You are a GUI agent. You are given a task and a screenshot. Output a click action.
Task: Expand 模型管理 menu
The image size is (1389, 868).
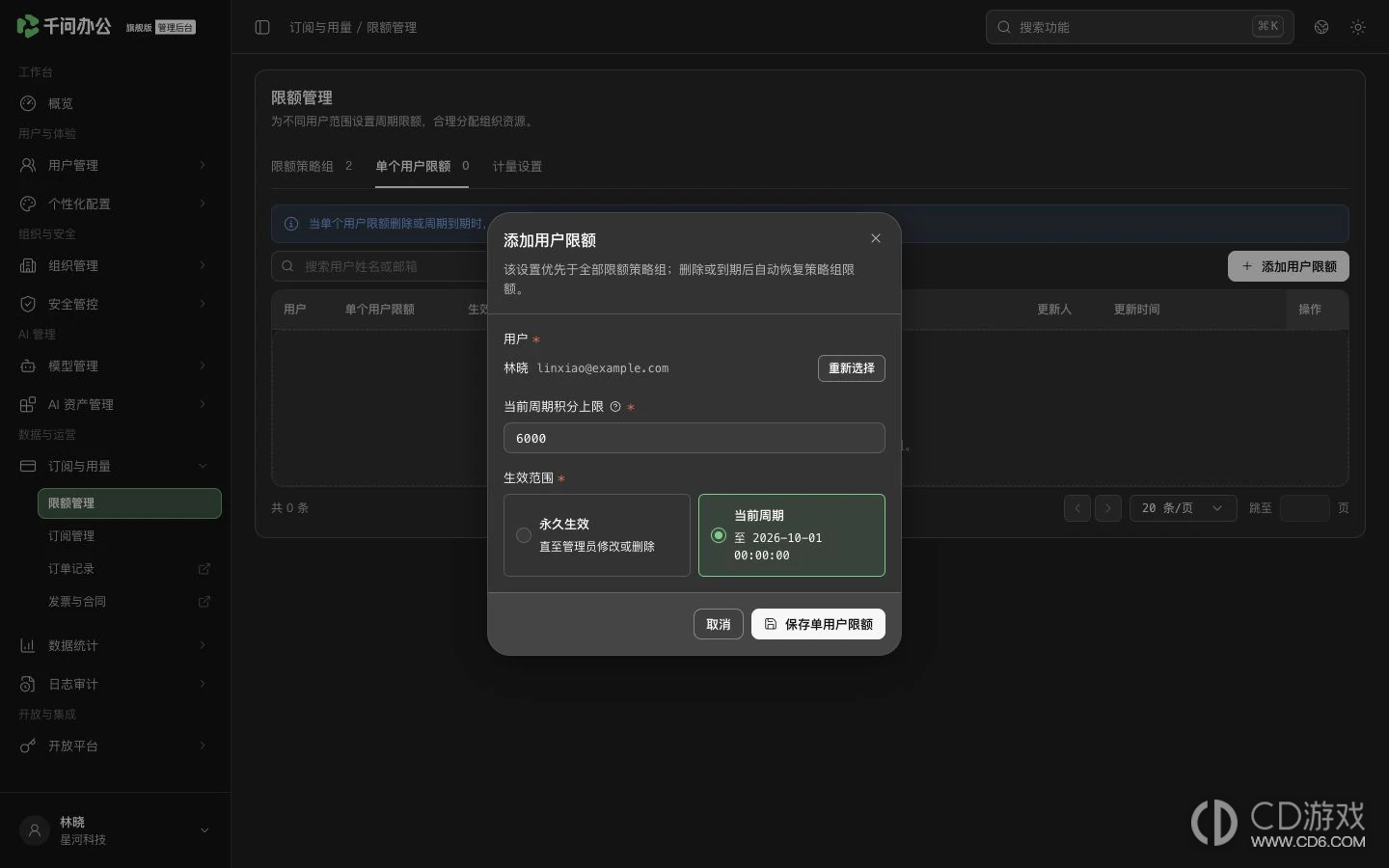pos(116,366)
